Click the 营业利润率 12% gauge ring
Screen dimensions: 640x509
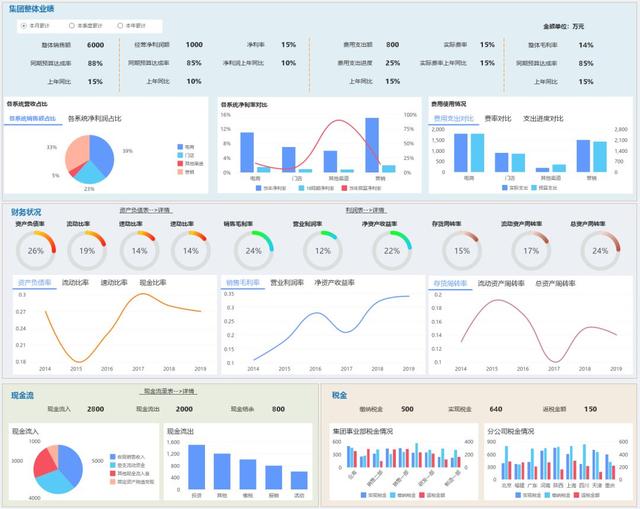(x=322, y=250)
